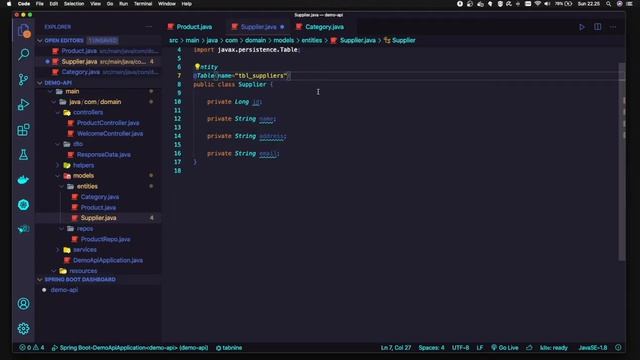Click the lightbulb quick-fix icon on line 6
This screenshot has height=360, width=640.
[197, 67]
